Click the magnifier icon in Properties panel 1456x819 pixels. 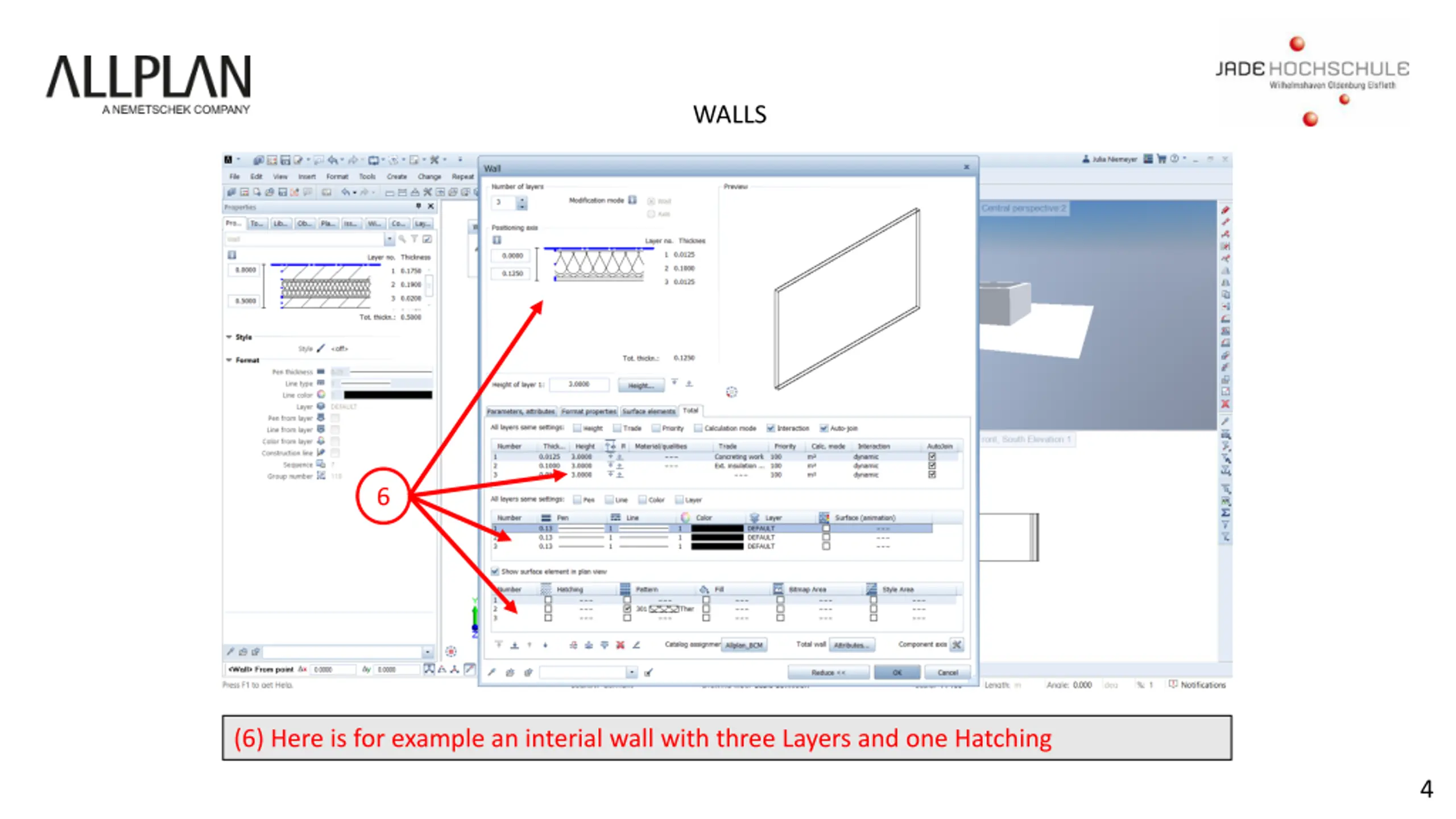[x=402, y=239]
